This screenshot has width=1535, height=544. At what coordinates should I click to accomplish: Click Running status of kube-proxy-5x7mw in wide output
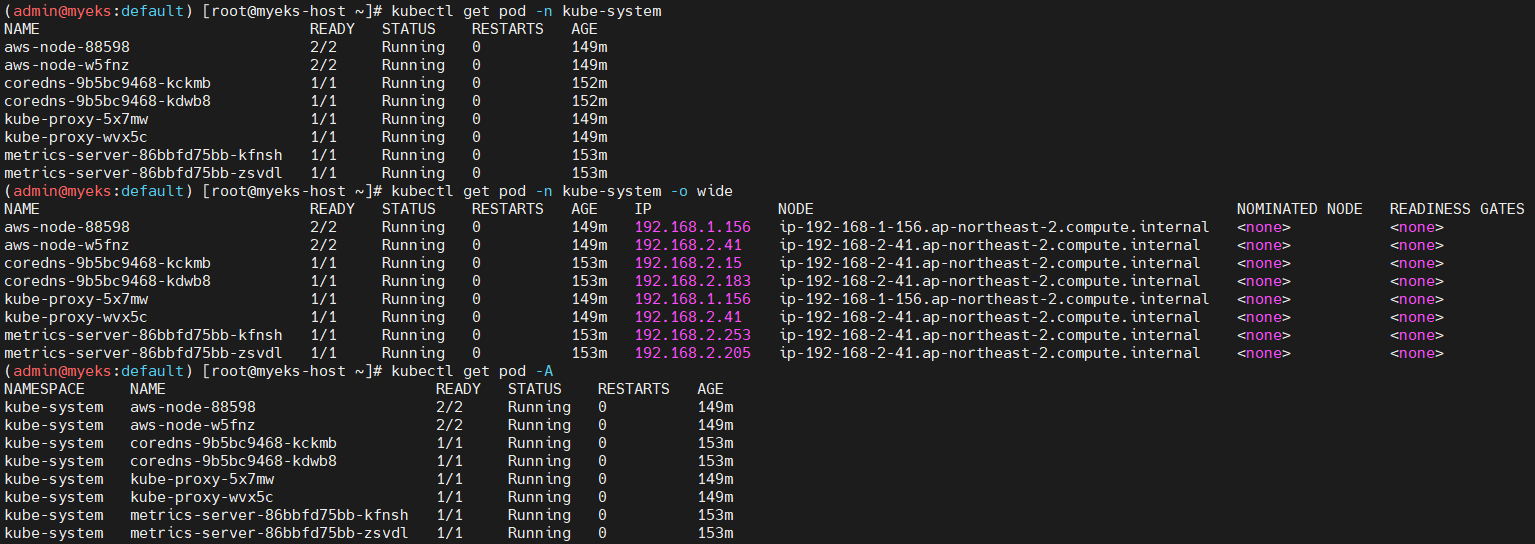413,299
